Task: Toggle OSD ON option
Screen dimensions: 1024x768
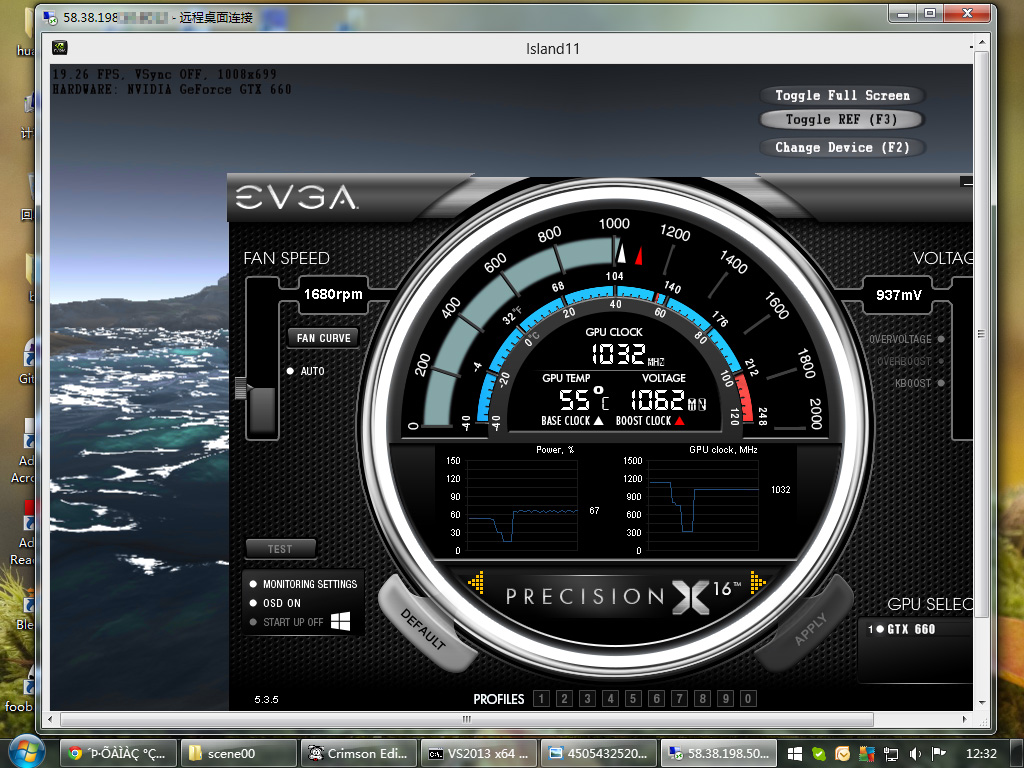Action: click(275, 603)
